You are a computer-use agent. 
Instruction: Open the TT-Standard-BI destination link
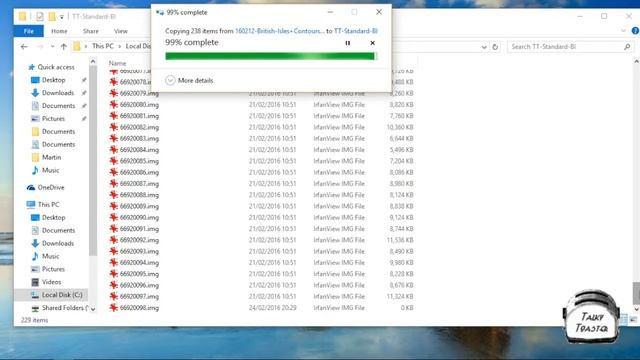356,31
